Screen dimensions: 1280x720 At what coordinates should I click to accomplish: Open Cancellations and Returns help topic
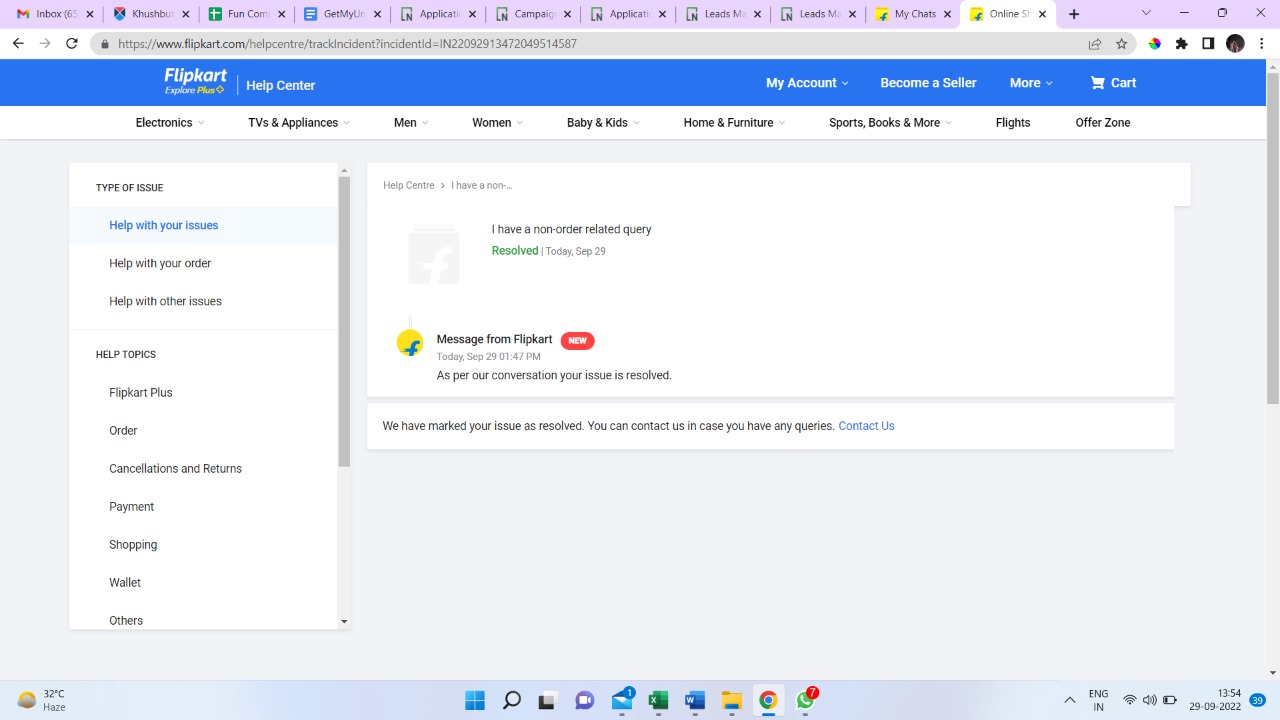(x=175, y=469)
